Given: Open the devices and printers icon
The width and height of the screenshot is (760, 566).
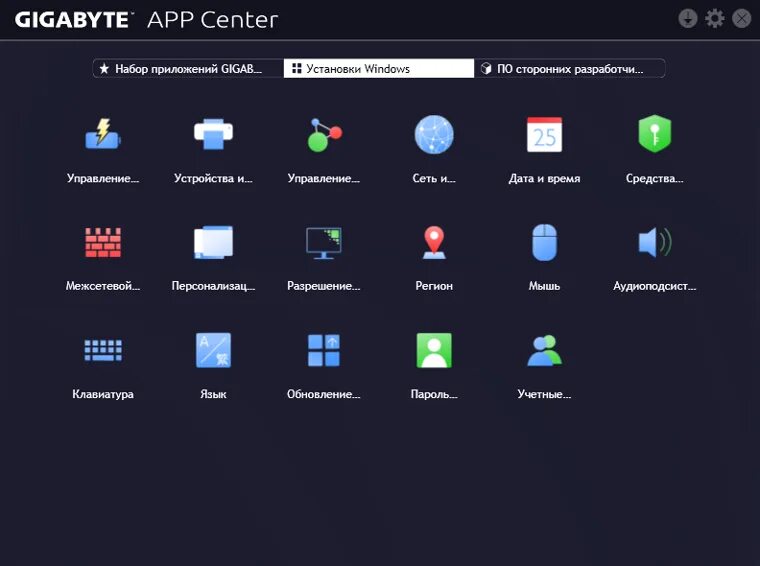Looking at the screenshot, I should click(213, 134).
